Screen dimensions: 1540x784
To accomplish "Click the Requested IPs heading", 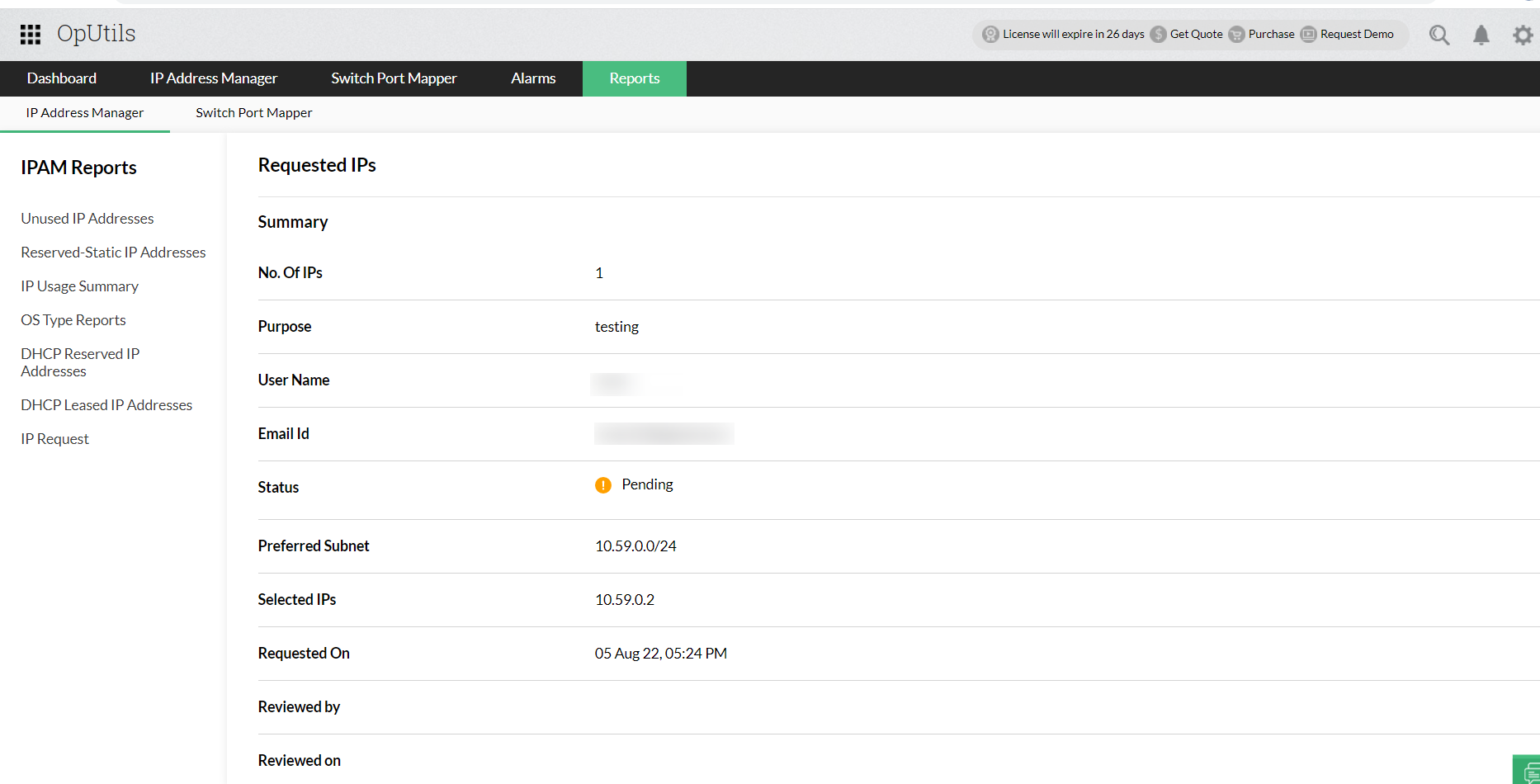I will (317, 165).
